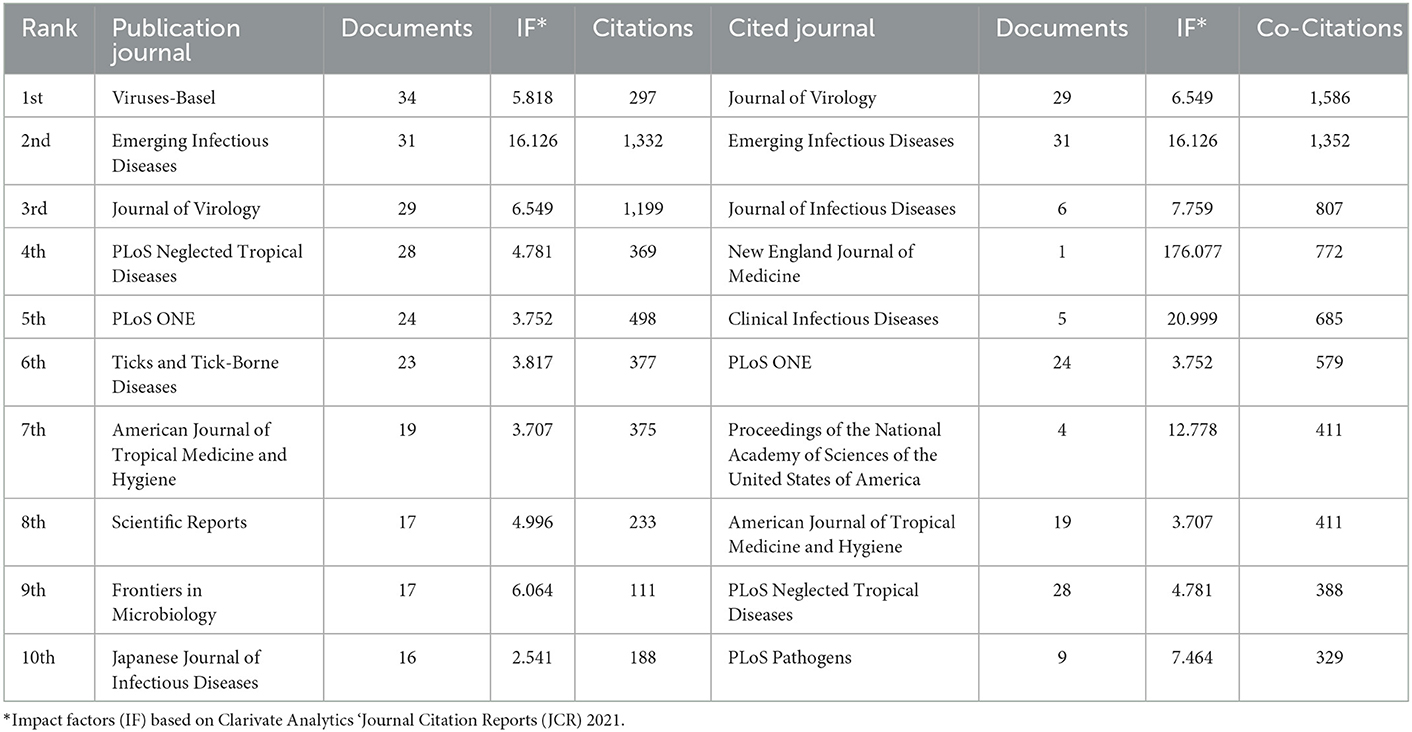The width and height of the screenshot is (1412, 732).
Task: Click 'Journal of Virology' in the 1st rank row
Action: (x=802, y=97)
